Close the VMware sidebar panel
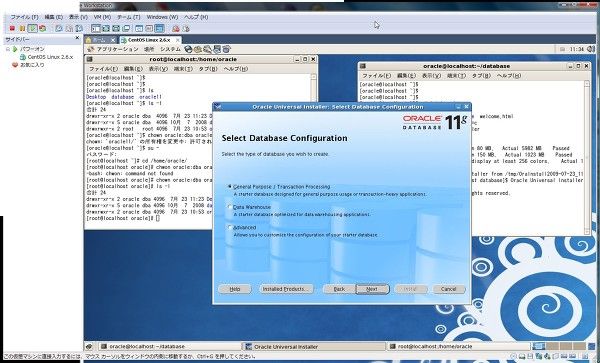600x363 pixels. coord(77,38)
